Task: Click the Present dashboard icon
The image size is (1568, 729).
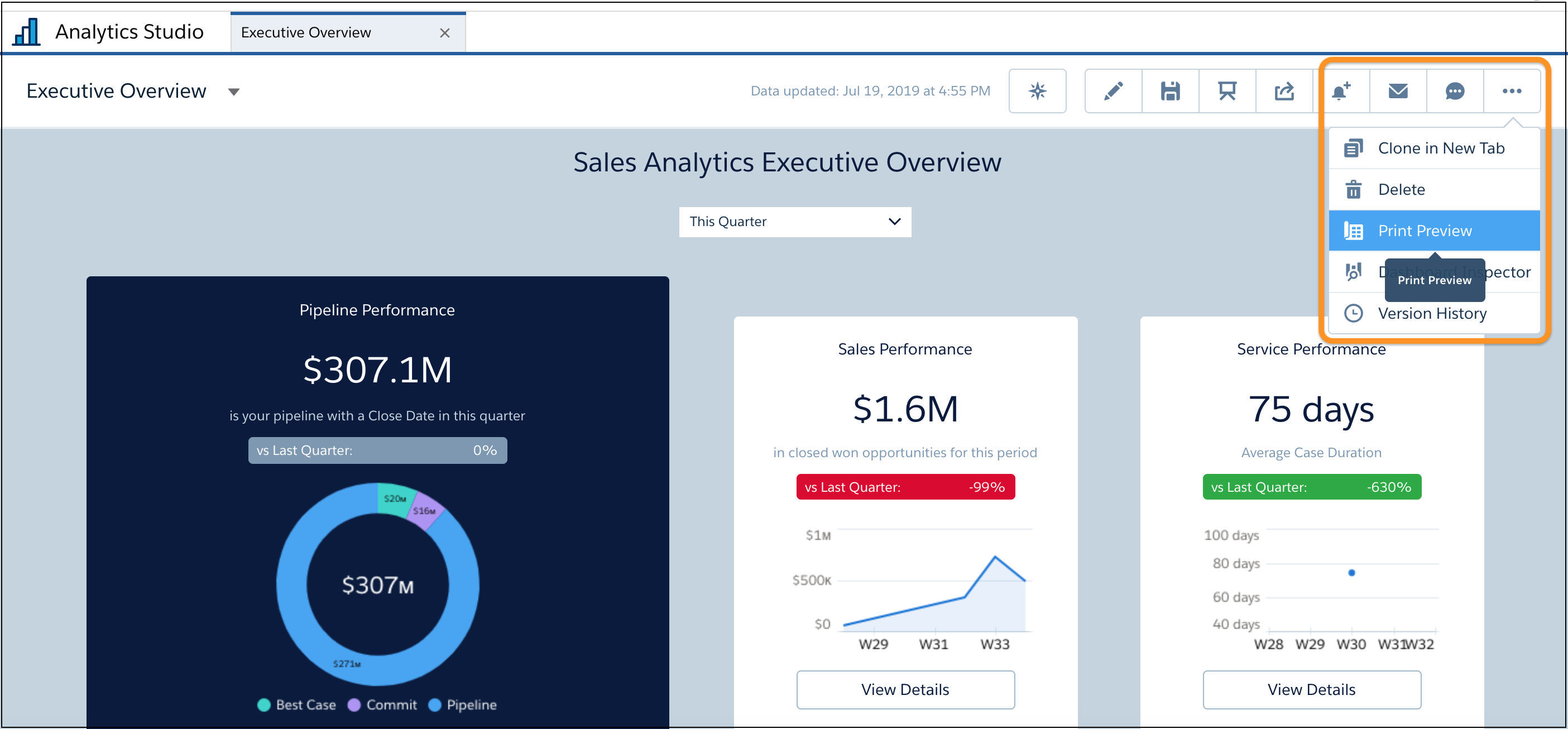Action: pos(1226,92)
